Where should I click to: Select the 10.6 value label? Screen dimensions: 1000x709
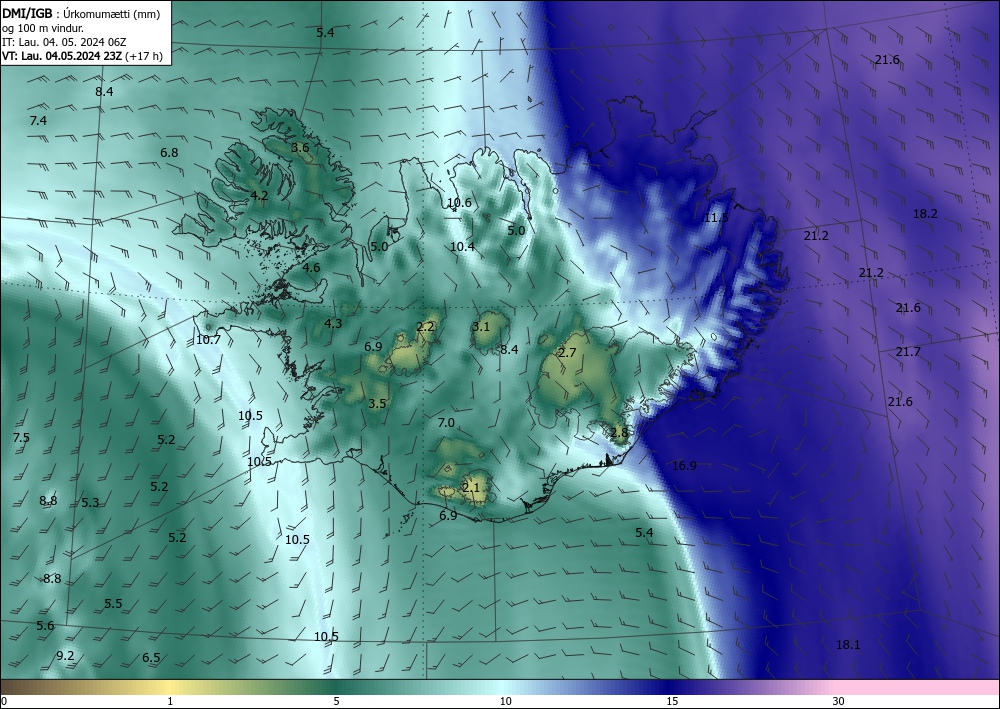[459, 203]
